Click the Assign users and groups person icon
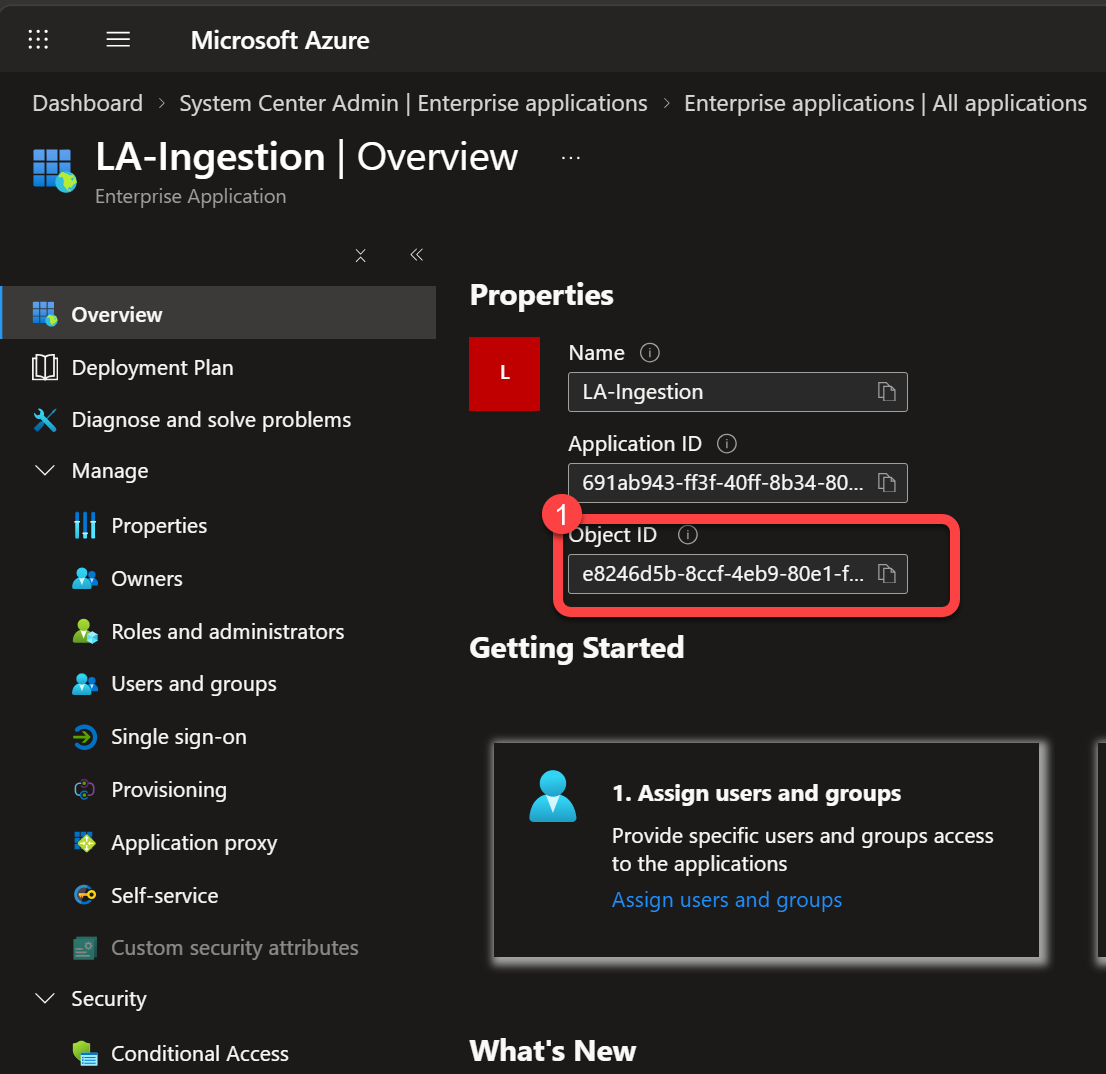Viewport: 1106px width, 1074px height. click(553, 796)
